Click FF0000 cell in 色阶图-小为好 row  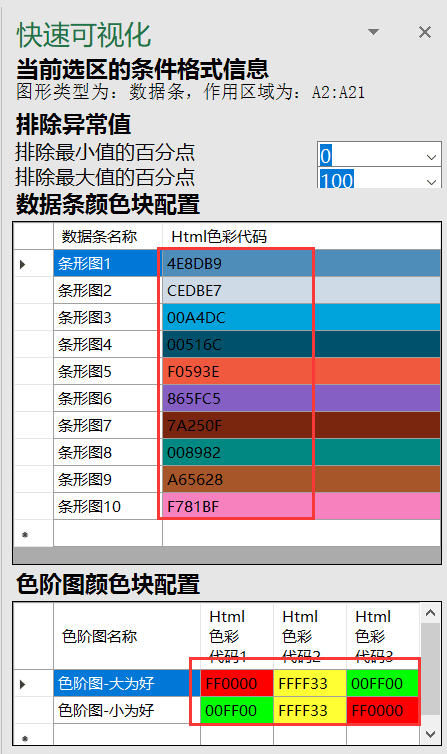pyautogui.click(x=383, y=710)
